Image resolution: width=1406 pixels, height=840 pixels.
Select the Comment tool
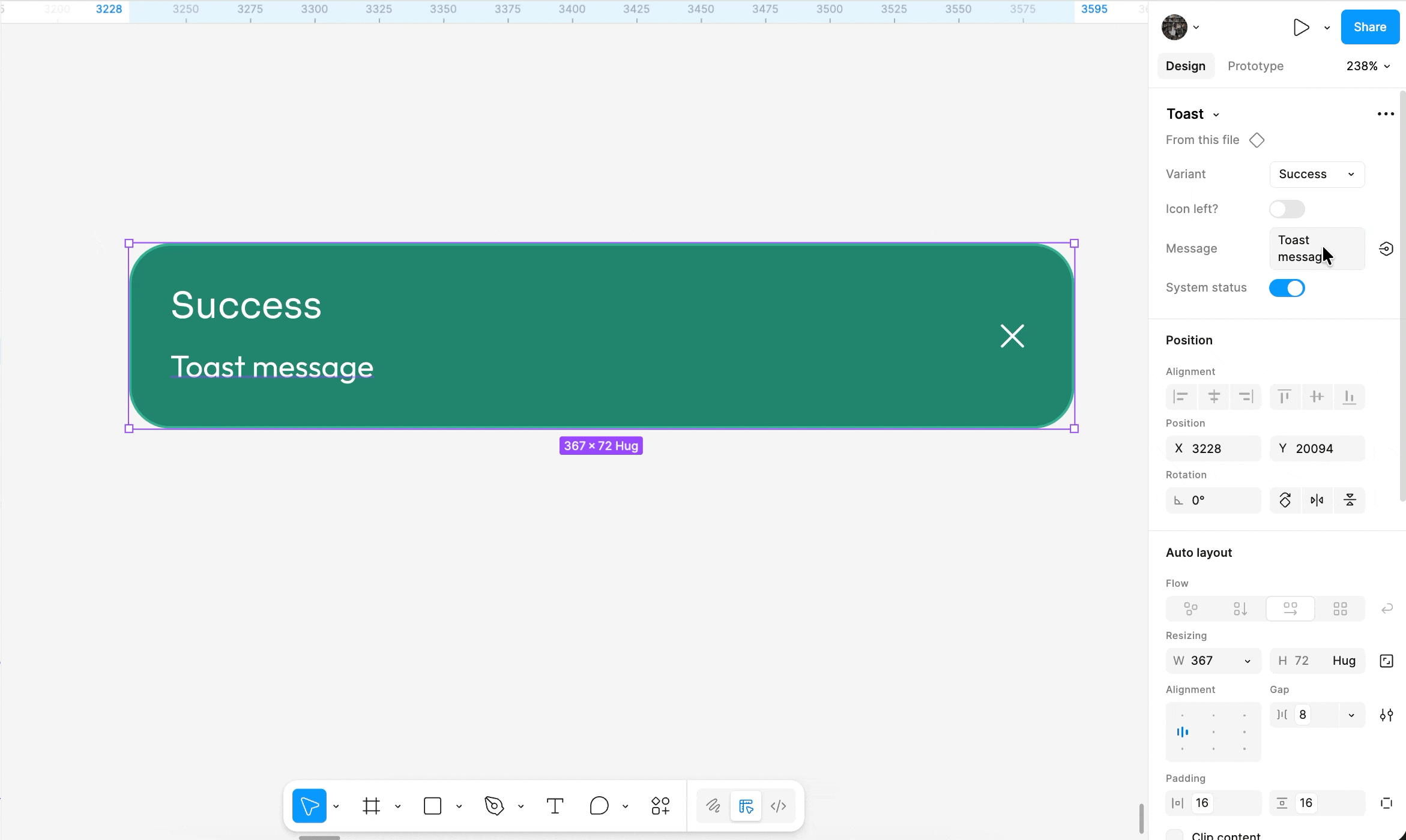pos(599,806)
